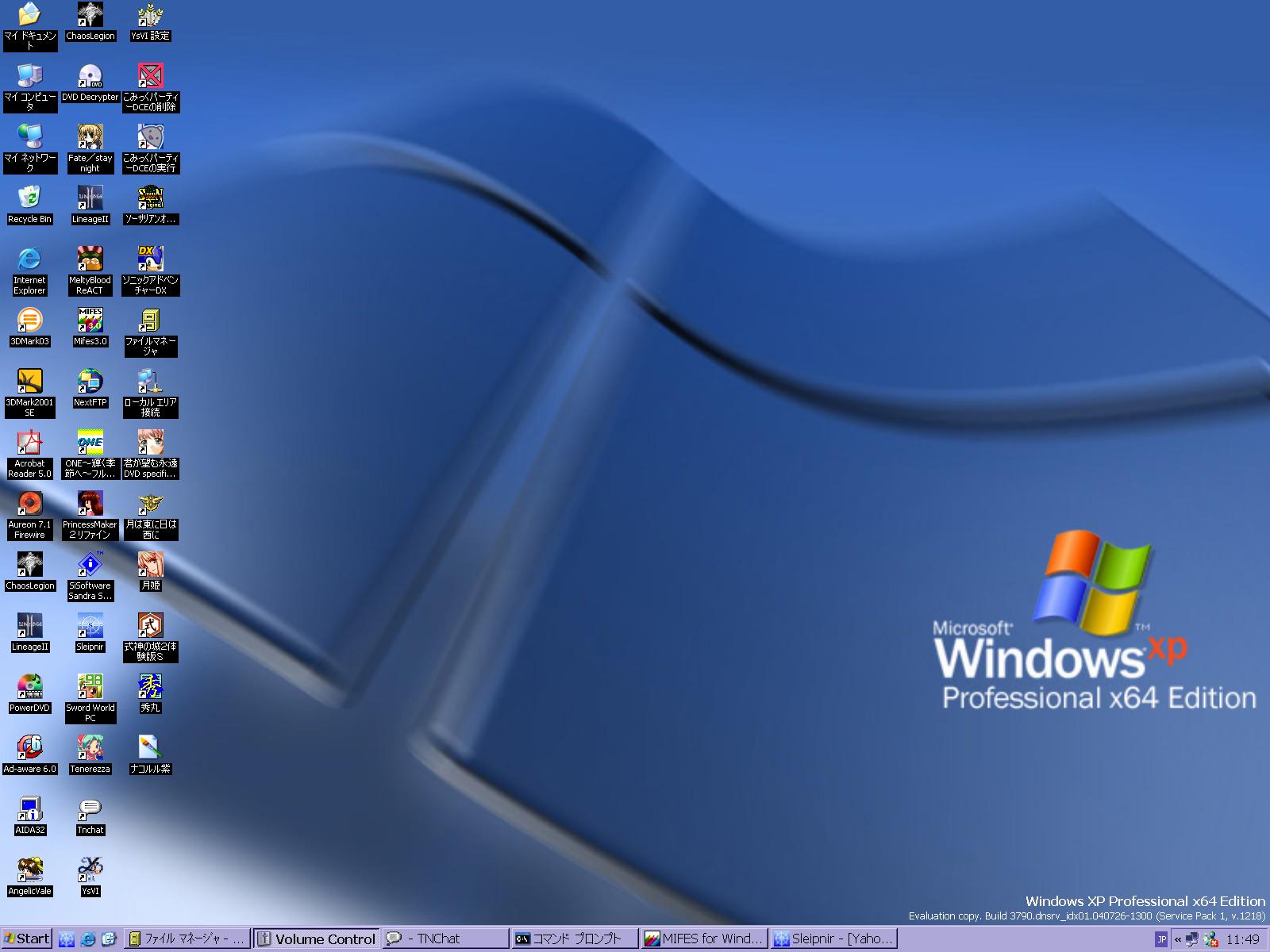
Task: Open the NextFTP desktop icon
Action: coord(90,382)
